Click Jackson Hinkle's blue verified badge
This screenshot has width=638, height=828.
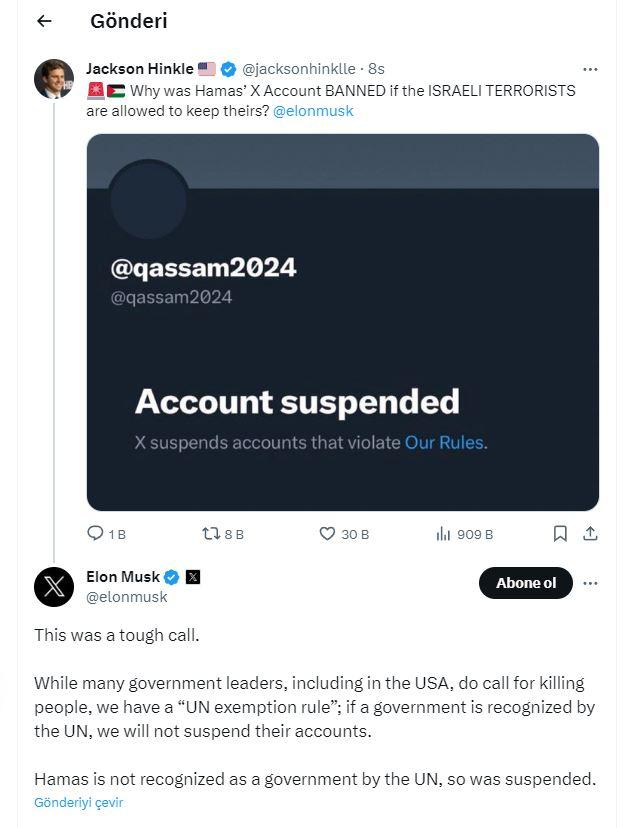click(229, 69)
